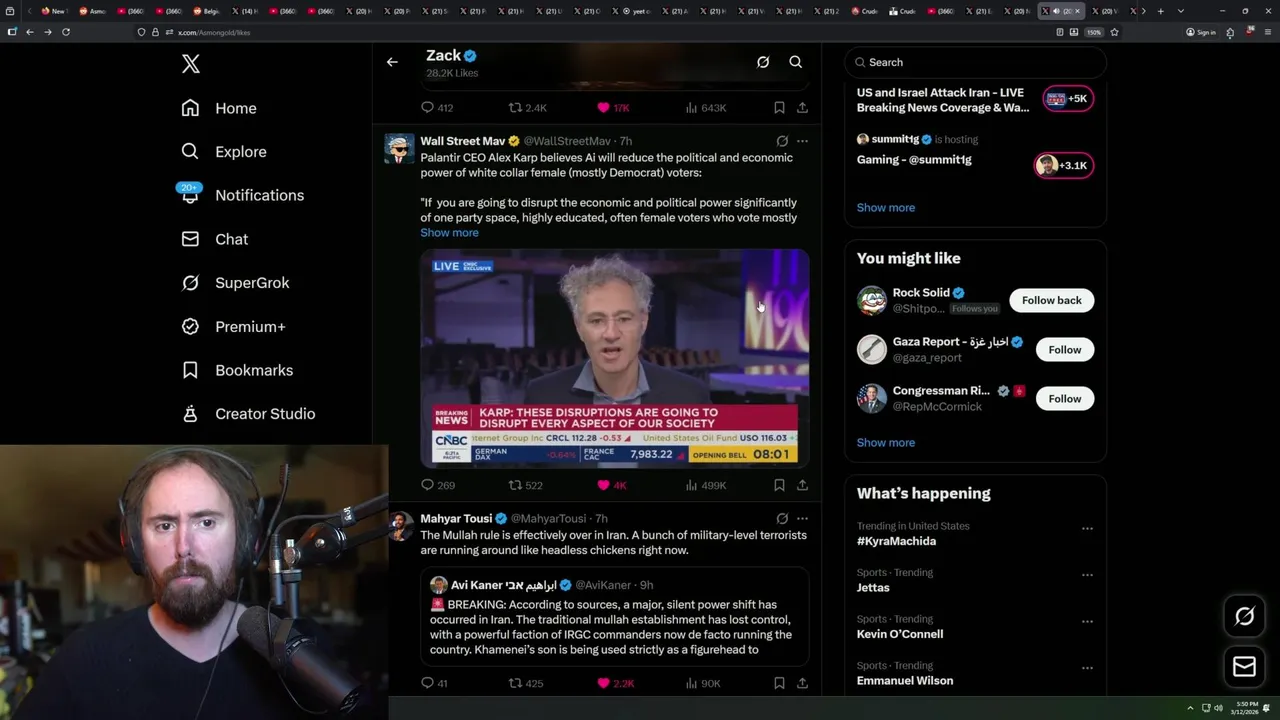
Task: Open Bookmarks in the sidebar
Action: (x=237, y=370)
